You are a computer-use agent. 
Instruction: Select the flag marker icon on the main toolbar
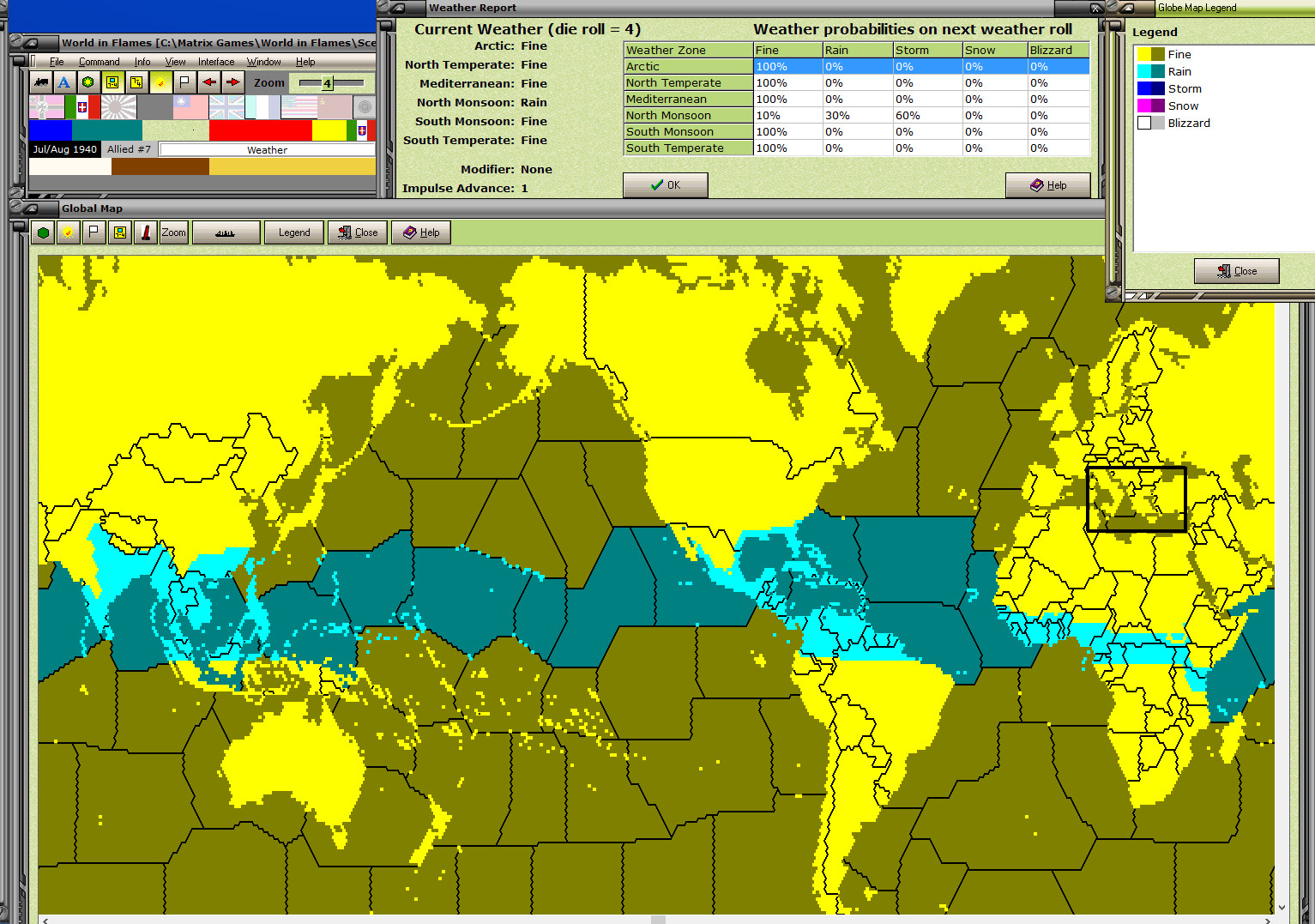point(185,82)
